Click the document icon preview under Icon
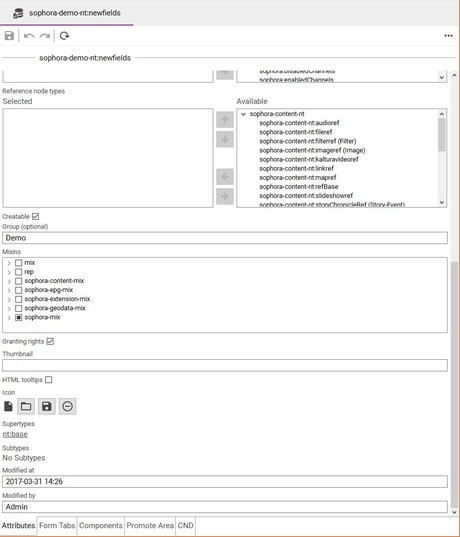 (x=8, y=406)
